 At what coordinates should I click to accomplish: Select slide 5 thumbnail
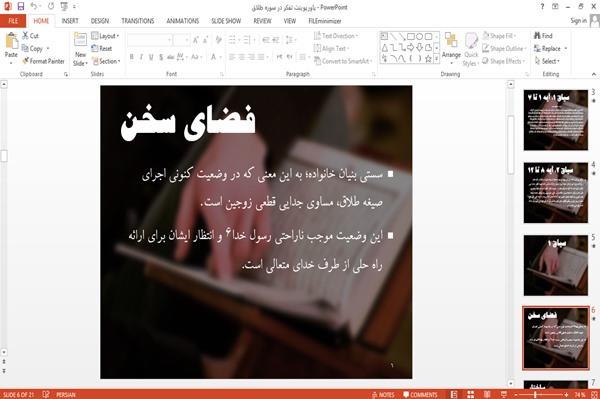556,265
